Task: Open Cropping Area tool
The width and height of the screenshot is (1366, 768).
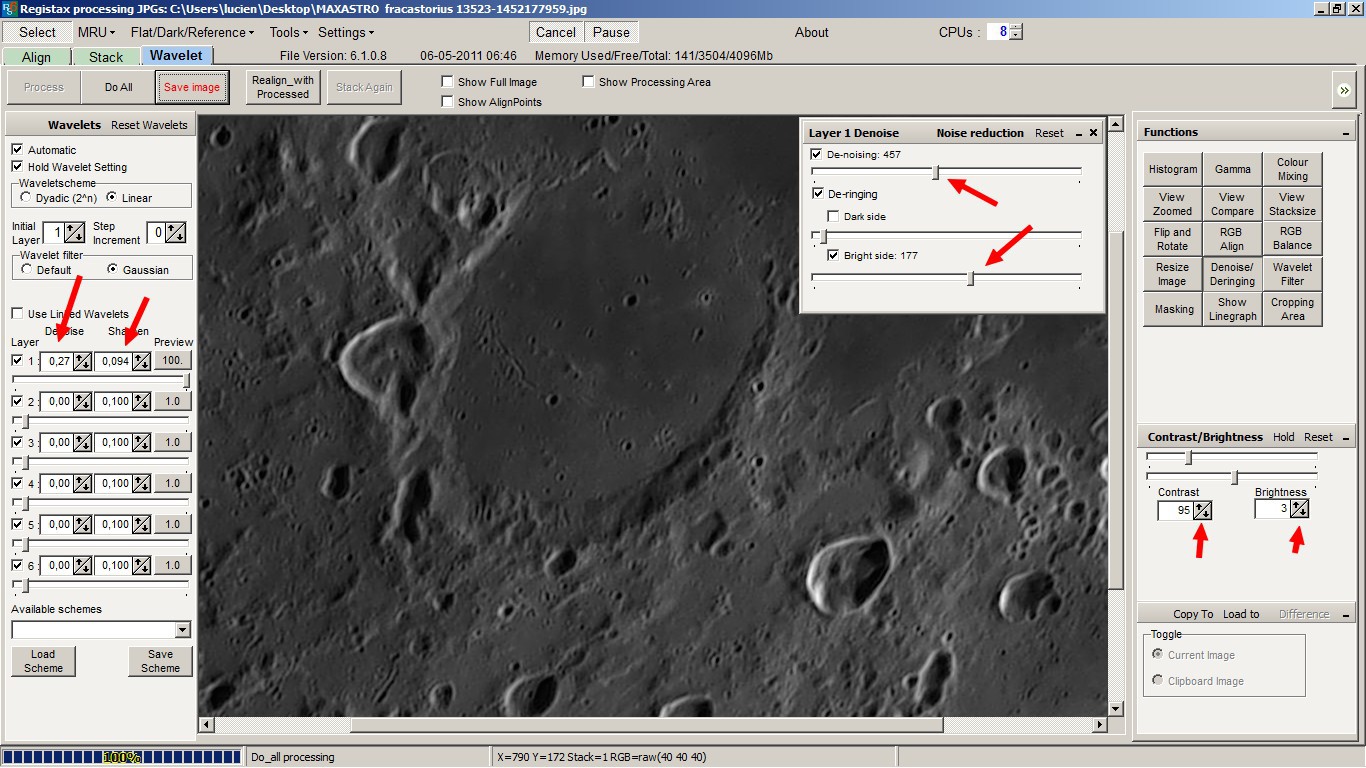Action: coord(1292,309)
